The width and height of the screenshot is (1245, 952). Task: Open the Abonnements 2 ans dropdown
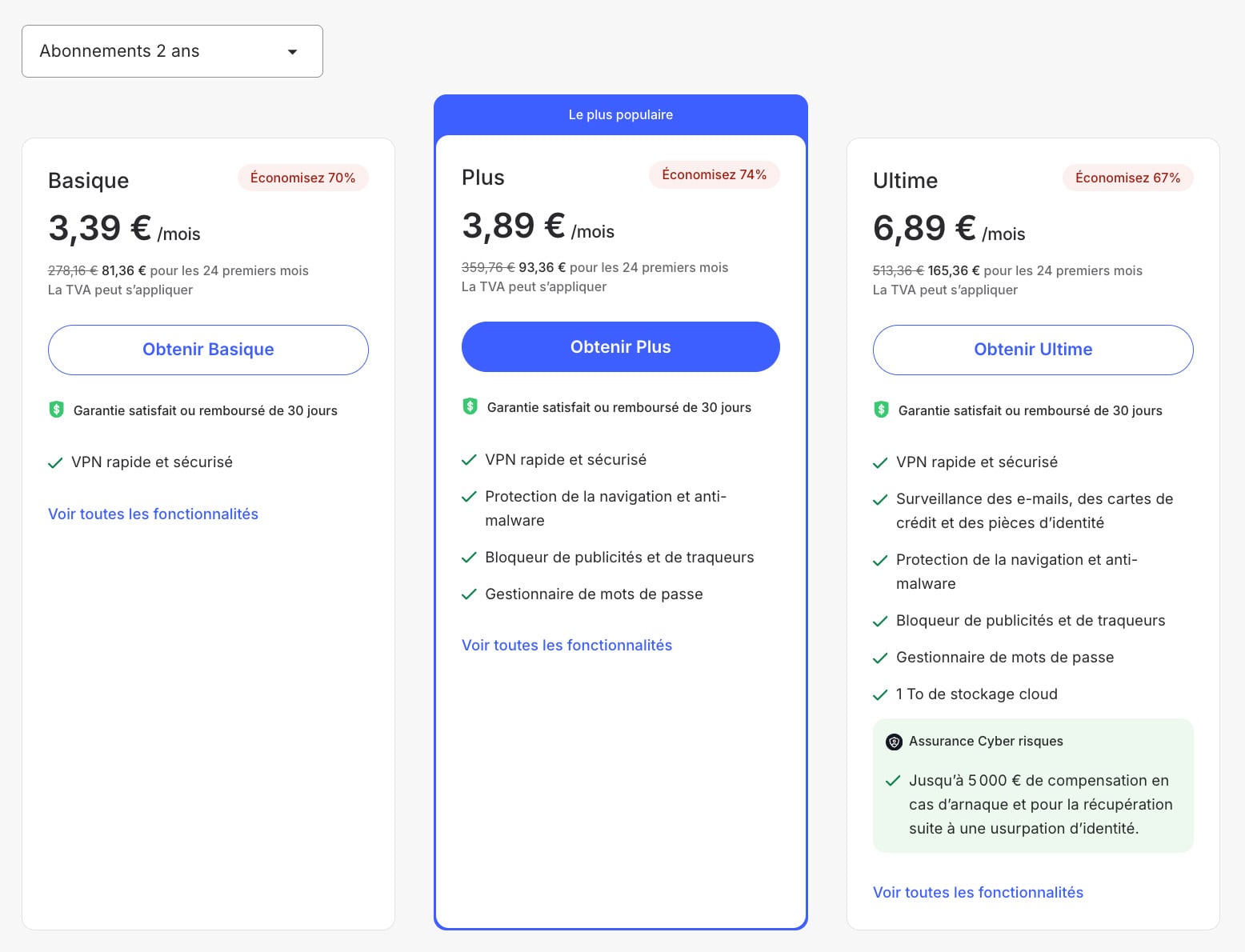172,50
